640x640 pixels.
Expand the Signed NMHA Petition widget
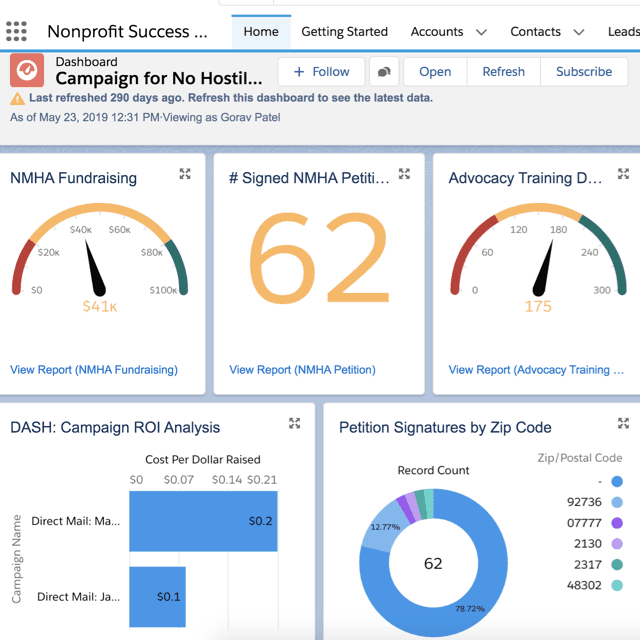tap(404, 174)
